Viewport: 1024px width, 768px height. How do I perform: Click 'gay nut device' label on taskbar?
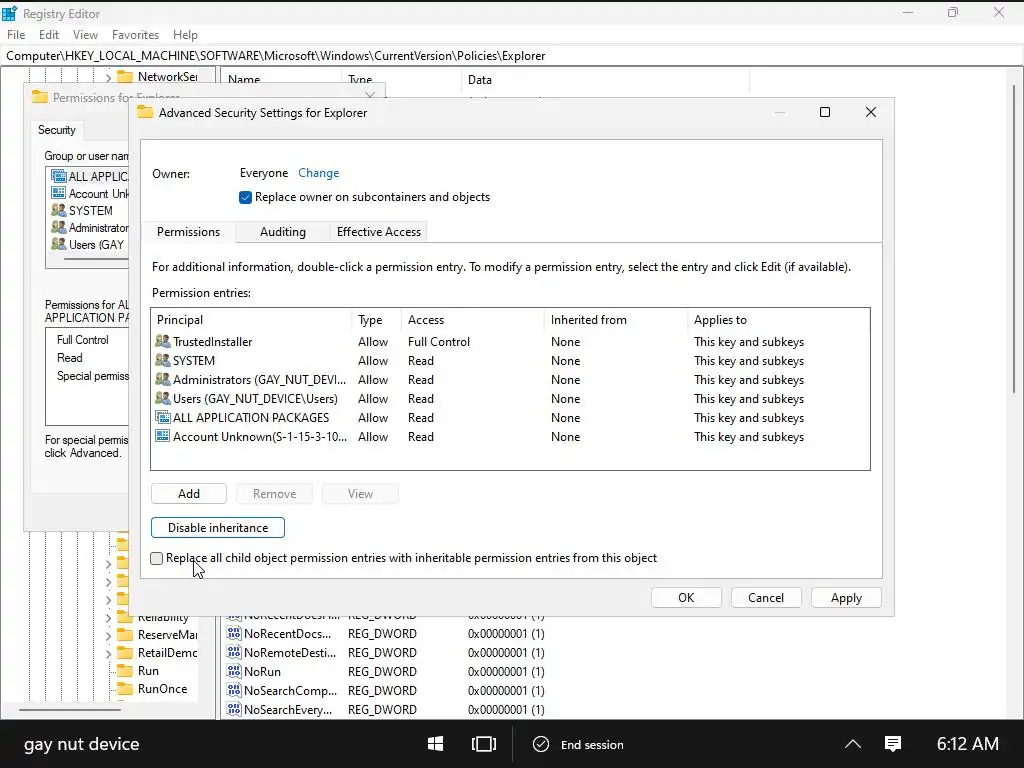click(x=82, y=744)
